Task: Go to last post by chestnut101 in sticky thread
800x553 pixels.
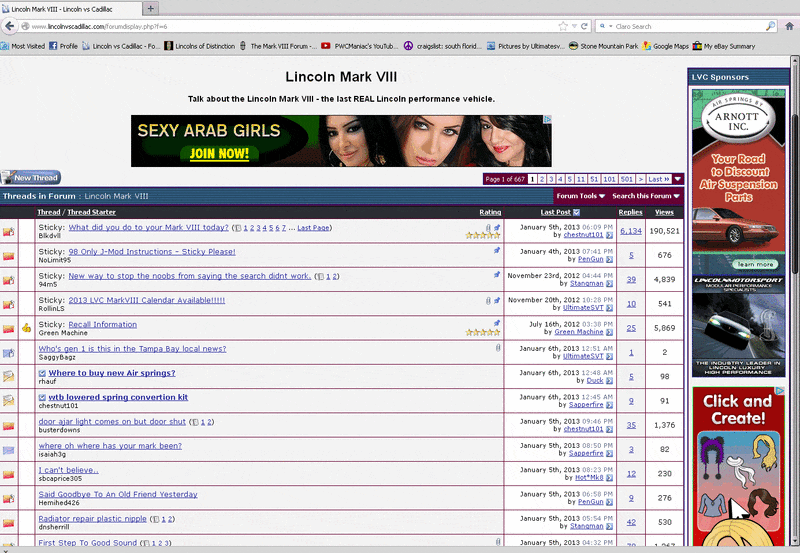Action: tap(609, 235)
